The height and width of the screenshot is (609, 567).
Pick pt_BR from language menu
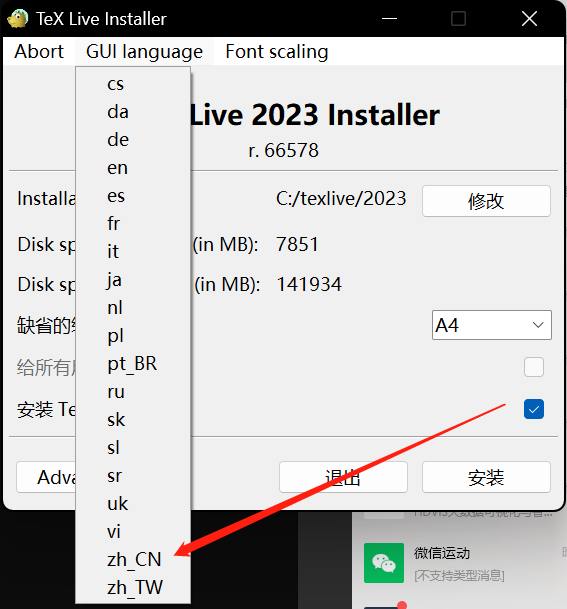pyautogui.click(x=133, y=364)
